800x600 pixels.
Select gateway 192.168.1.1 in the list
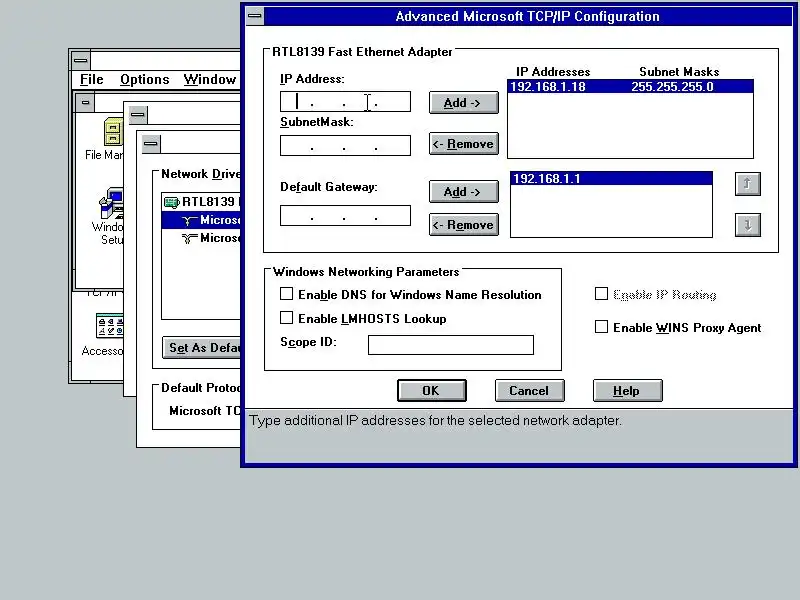coord(611,179)
